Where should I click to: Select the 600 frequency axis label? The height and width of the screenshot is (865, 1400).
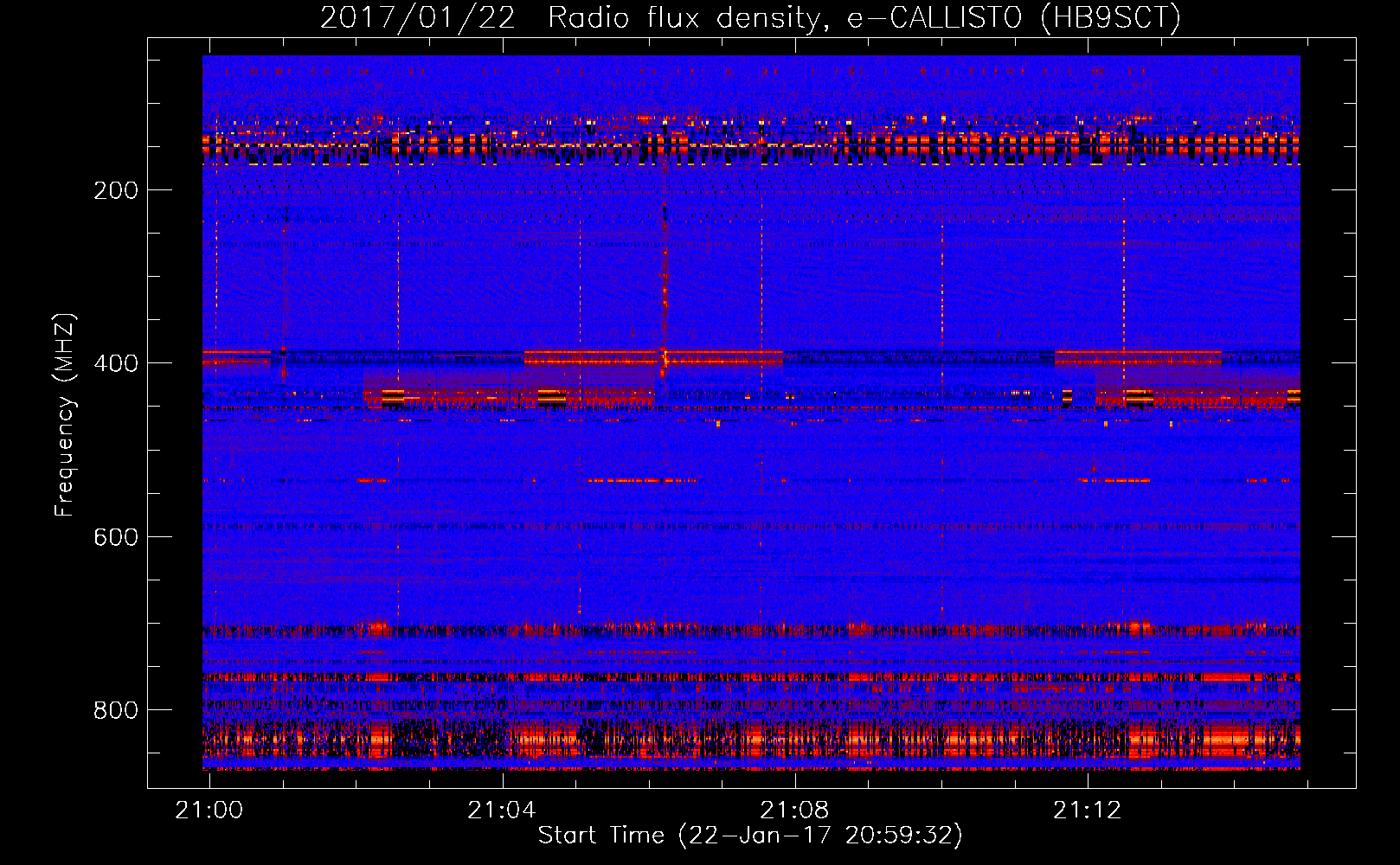pyautogui.click(x=116, y=537)
